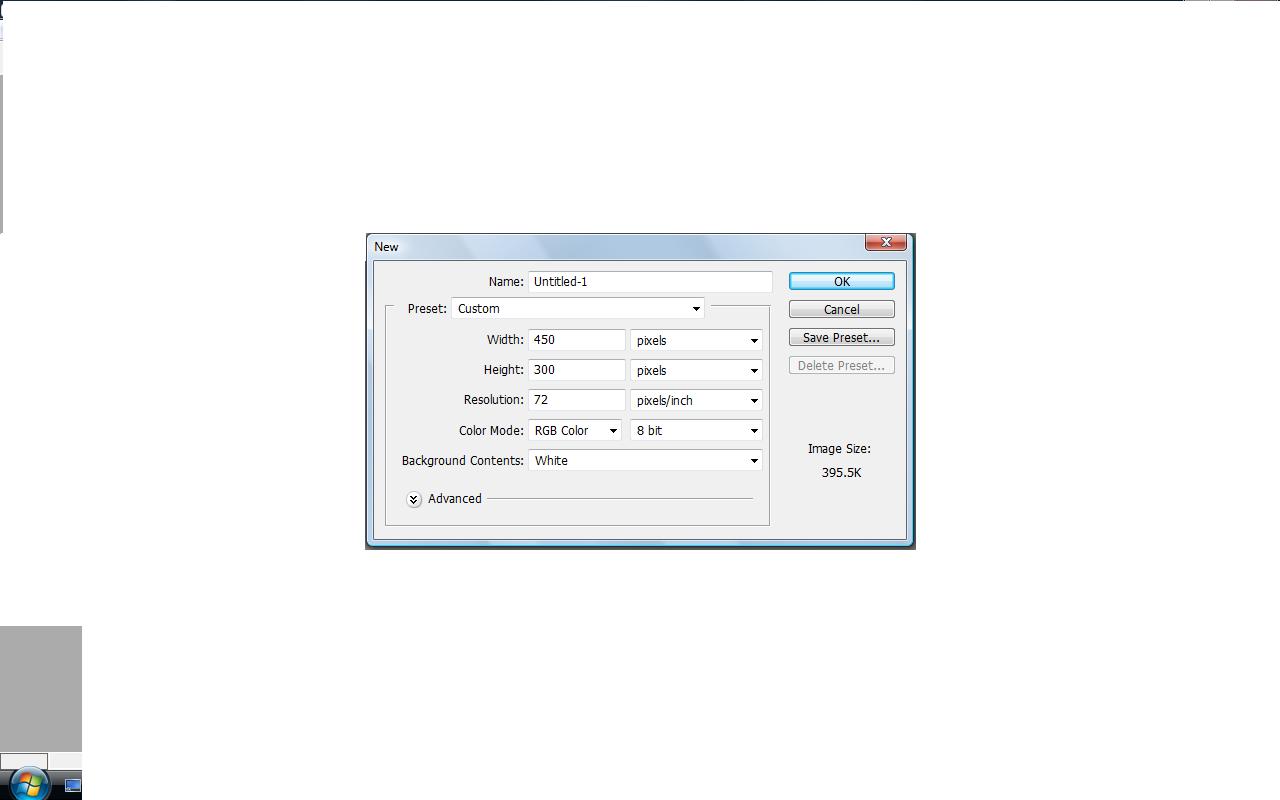Open the Height units dropdown
The image size is (1280, 800).
click(696, 371)
